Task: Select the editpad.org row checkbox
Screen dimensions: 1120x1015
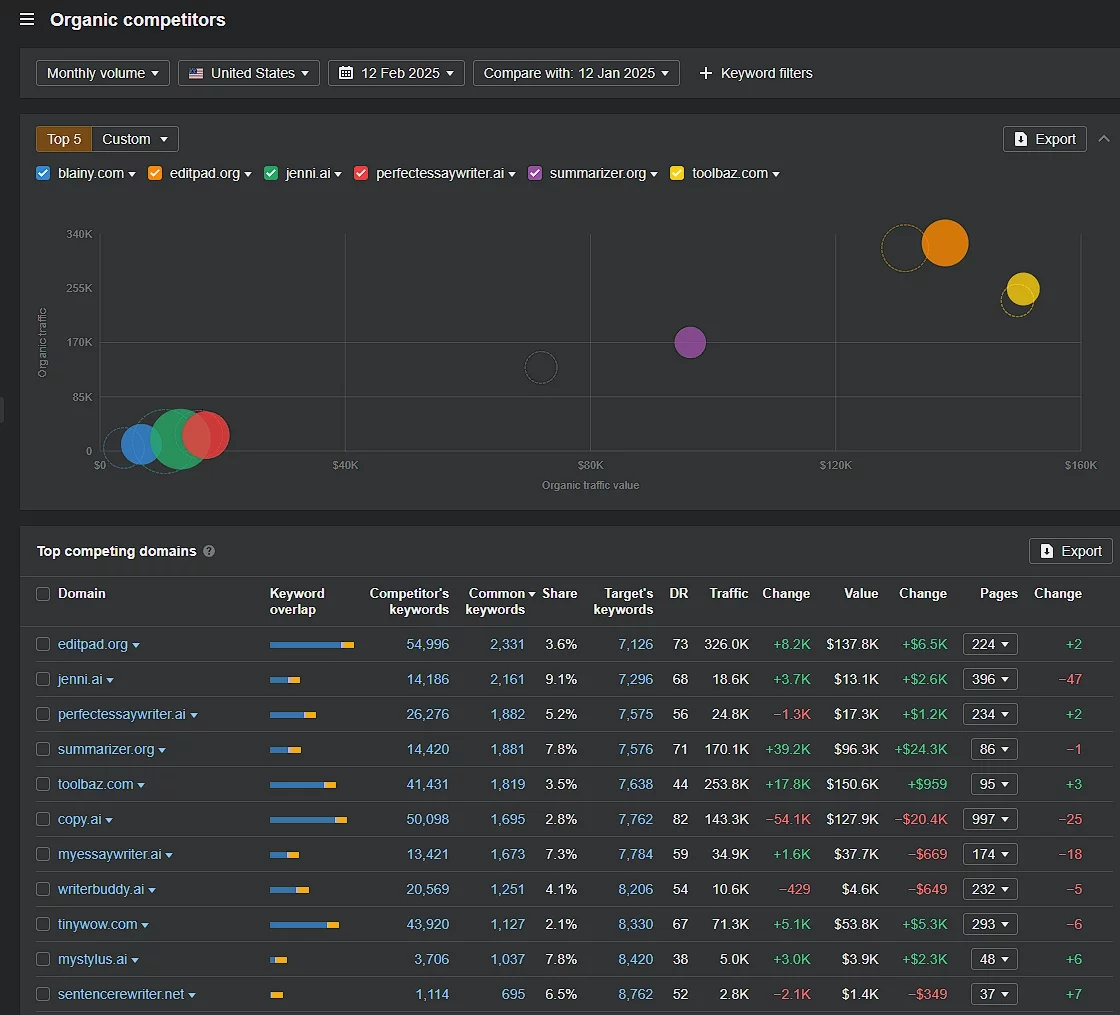Action: [x=43, y=644]
